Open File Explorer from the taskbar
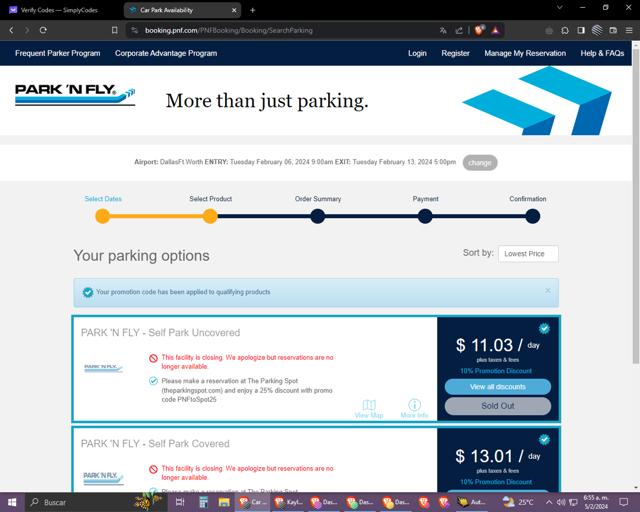 (224, 502)
